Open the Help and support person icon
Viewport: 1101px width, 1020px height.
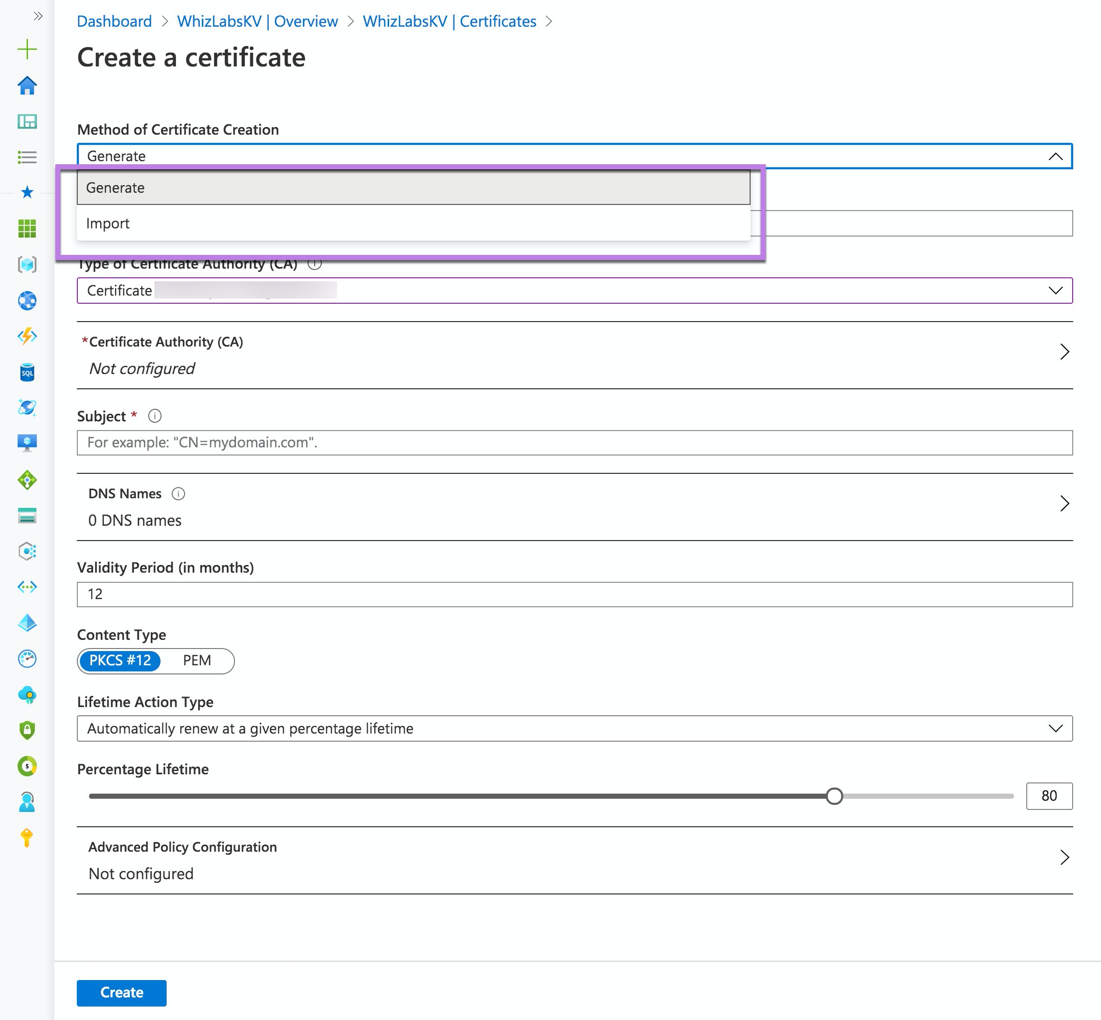tap(27, 802)
